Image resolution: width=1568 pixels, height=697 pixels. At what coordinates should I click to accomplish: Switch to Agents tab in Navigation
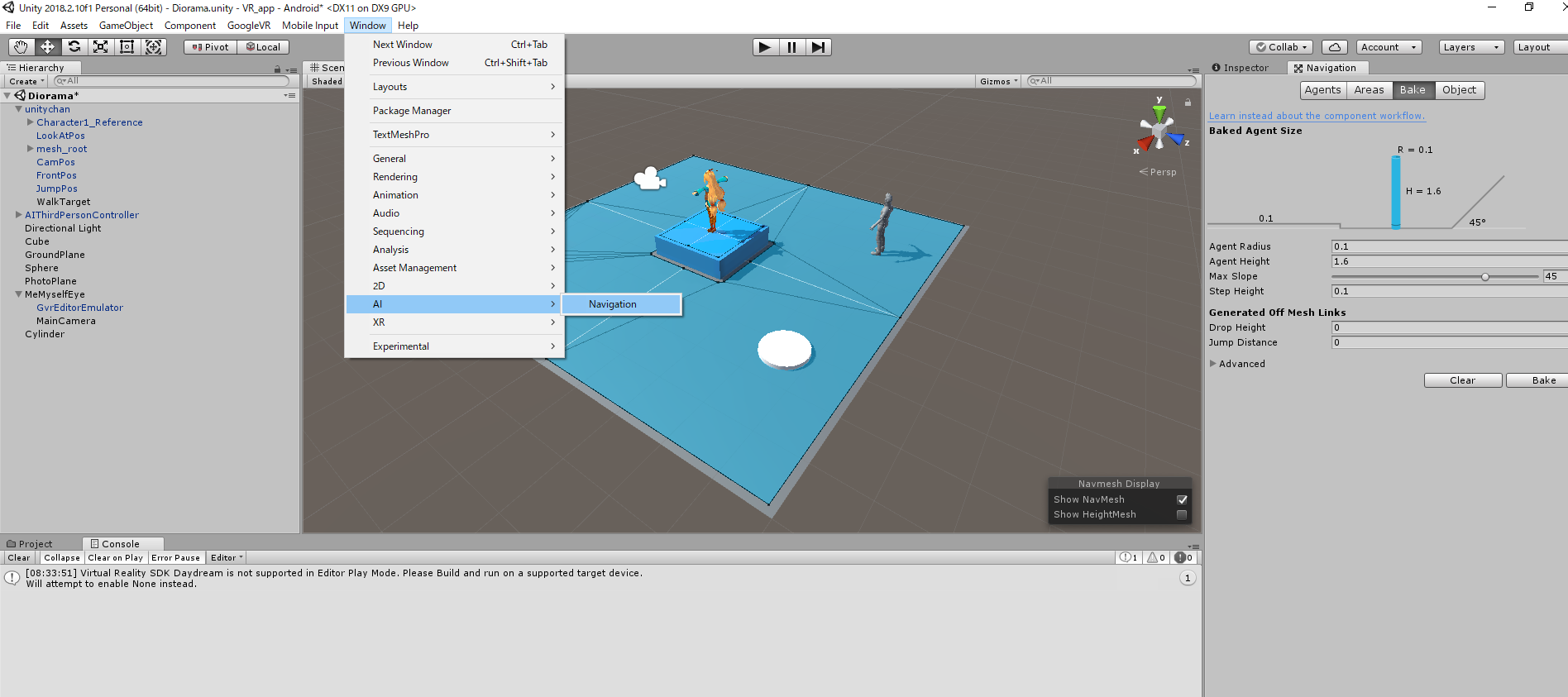pyautogui.click(x=1322, y=90)
